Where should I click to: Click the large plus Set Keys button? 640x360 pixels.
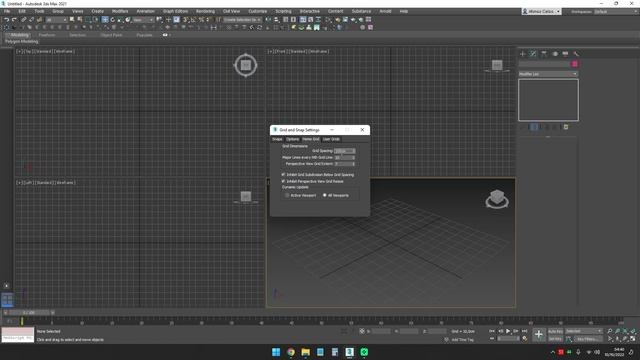(x=538, y=335)
